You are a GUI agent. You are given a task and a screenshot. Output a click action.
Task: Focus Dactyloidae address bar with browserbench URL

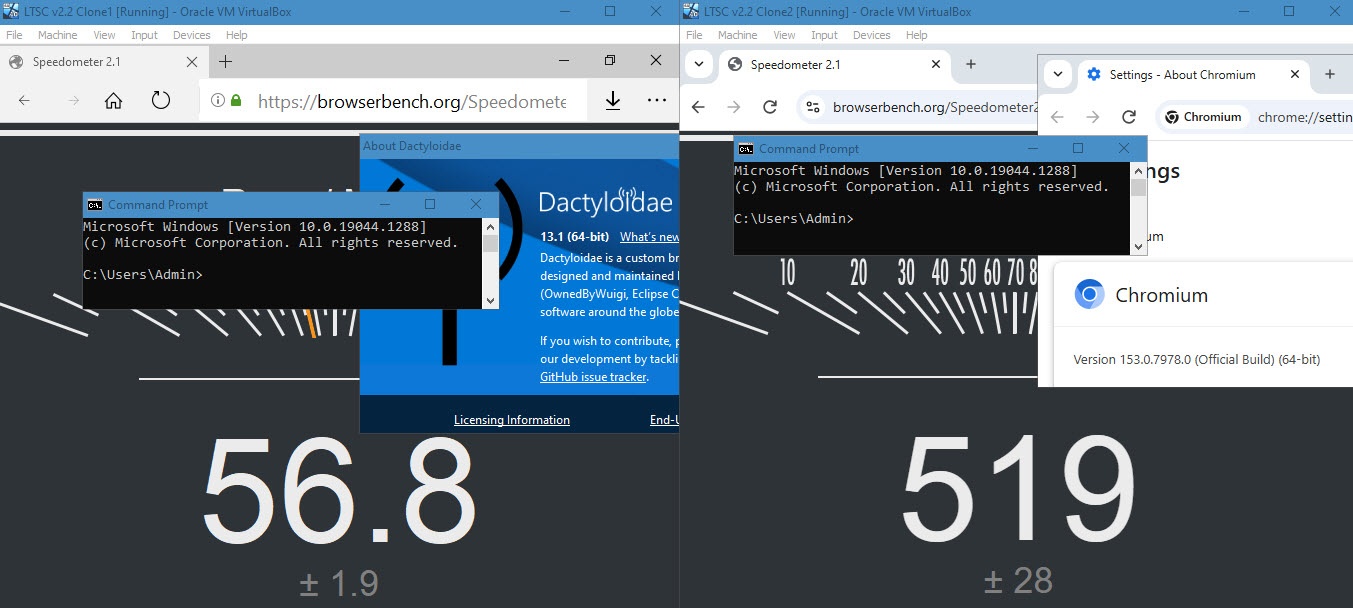click(412, 101)
